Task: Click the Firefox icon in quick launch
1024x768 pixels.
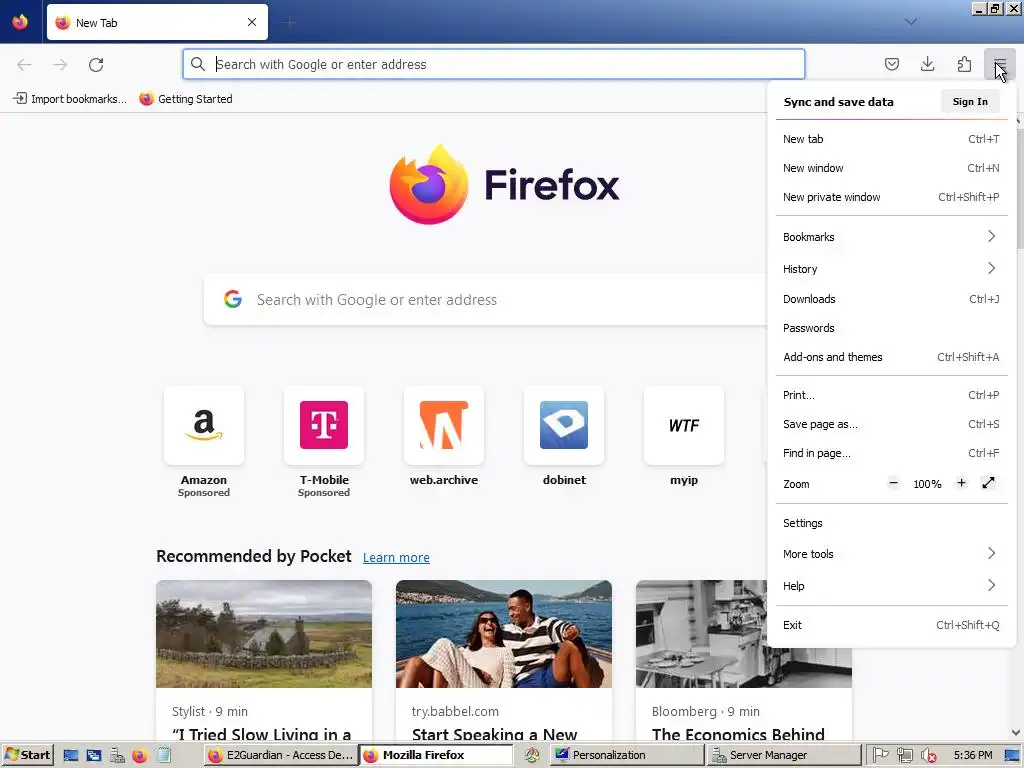Action: tap(140, 756)
